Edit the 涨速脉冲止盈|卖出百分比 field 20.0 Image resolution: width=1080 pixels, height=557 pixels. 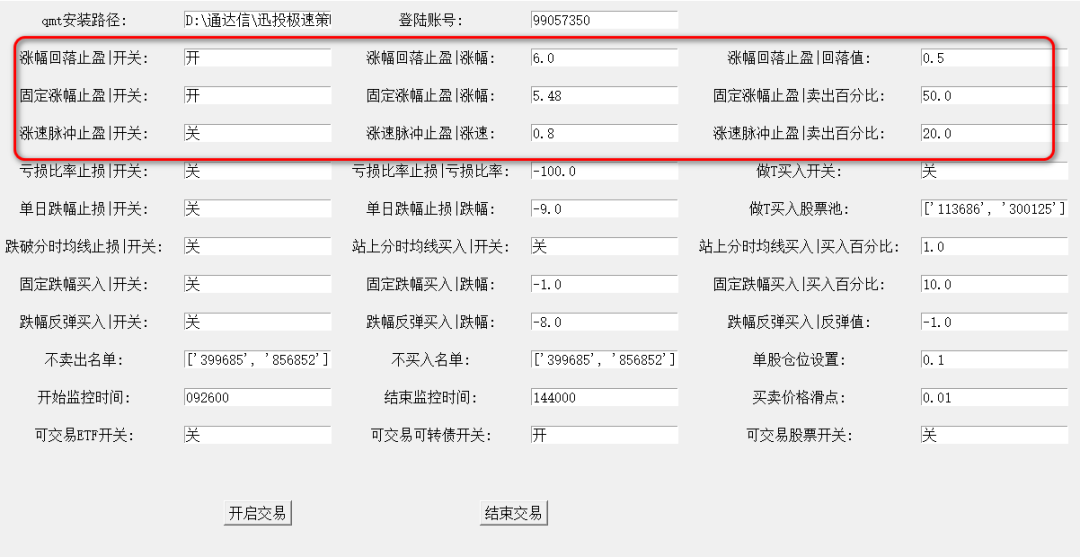[994, 134]
